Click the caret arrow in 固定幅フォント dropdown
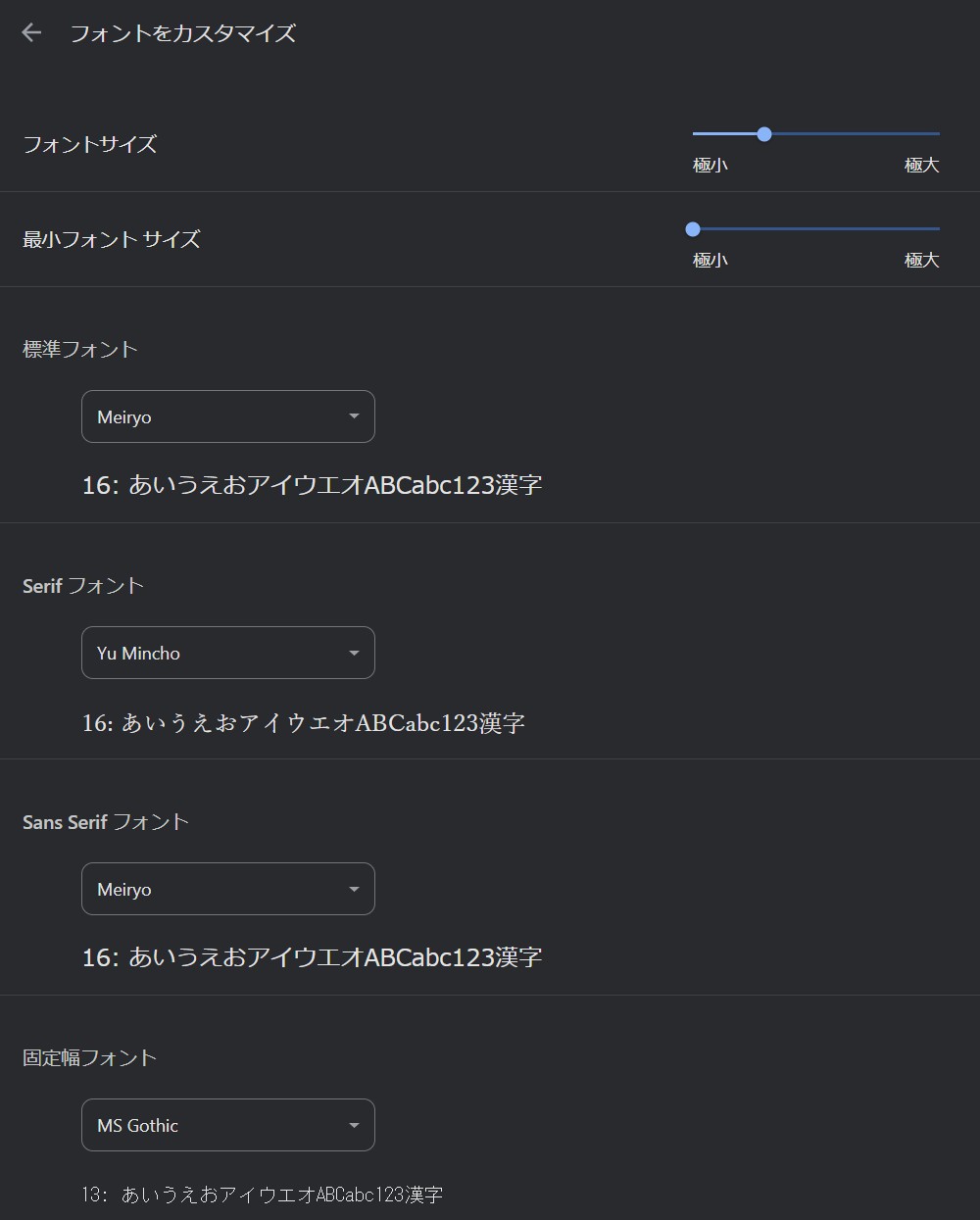The height and width of the screenshot is (1220, 980). [x=354, y=1125]
